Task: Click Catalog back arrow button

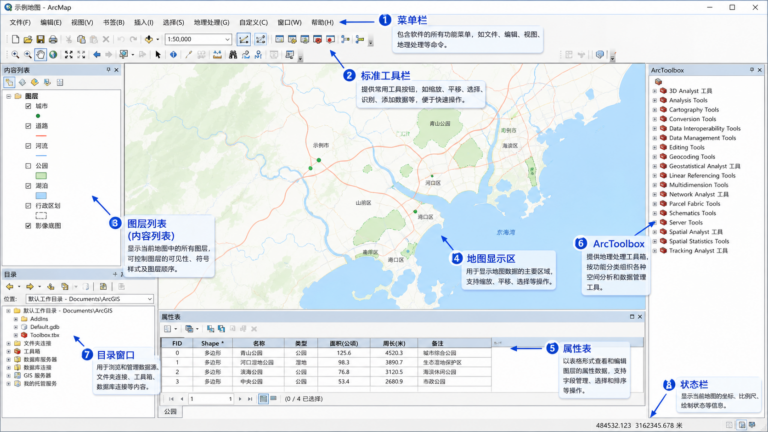Action: (x=10, y=287)
